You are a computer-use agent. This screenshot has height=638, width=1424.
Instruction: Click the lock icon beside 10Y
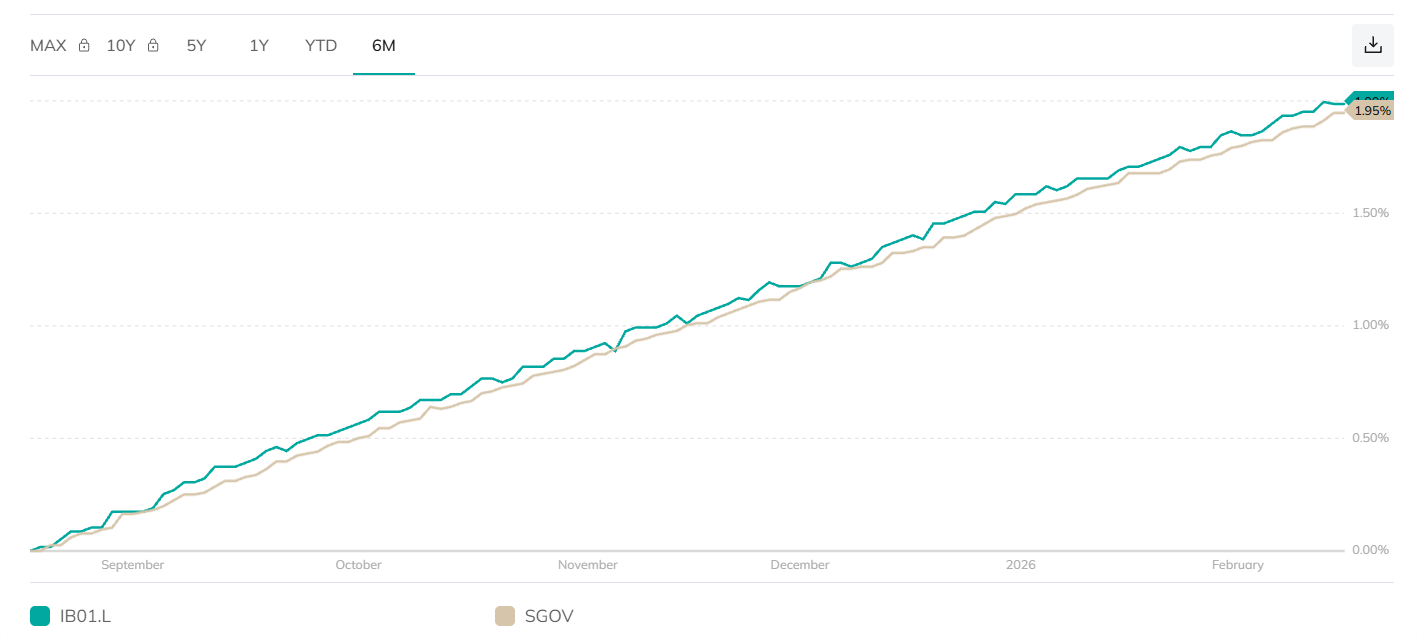153,46
